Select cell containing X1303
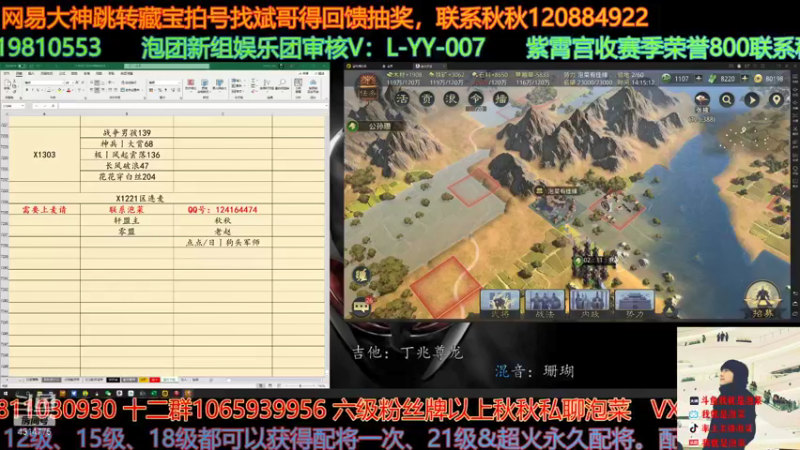 44,155
